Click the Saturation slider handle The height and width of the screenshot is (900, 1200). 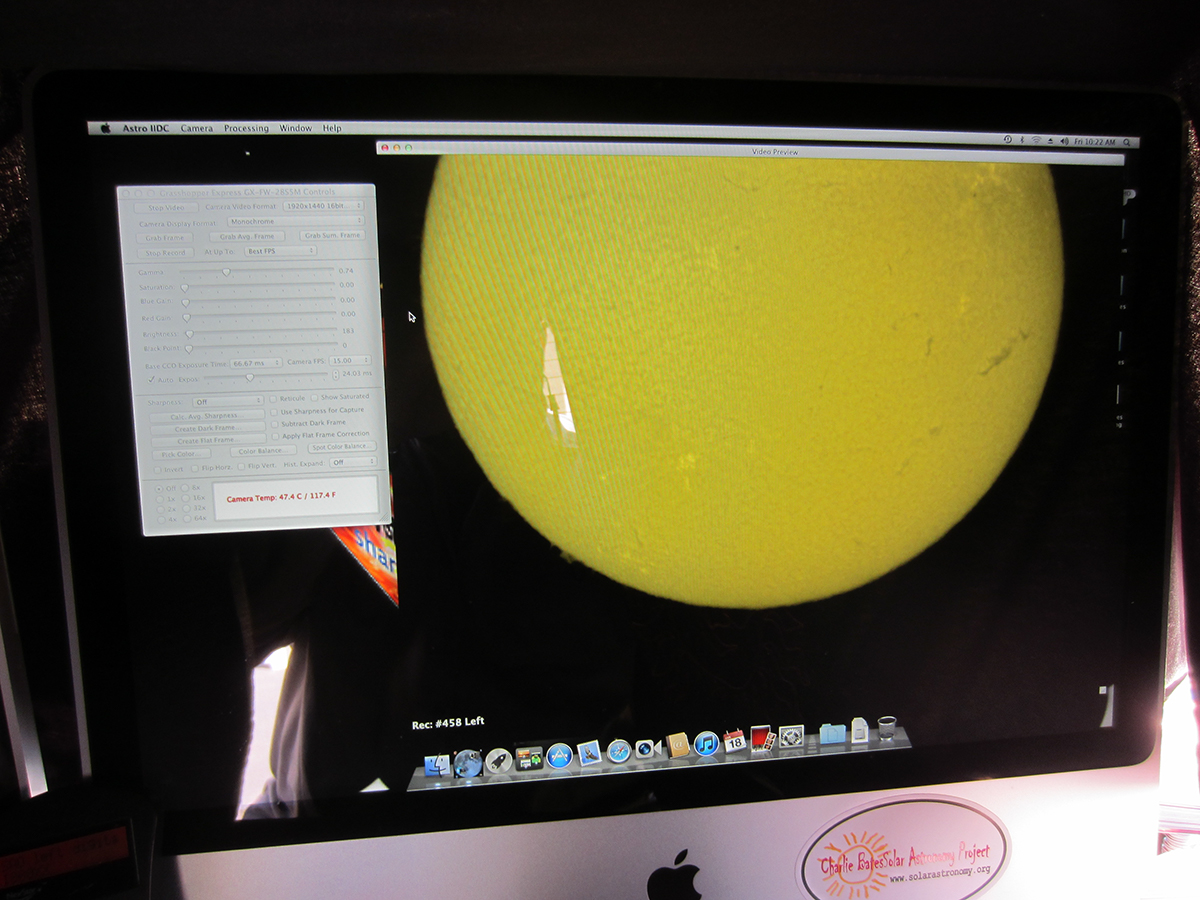coord(185,288)
